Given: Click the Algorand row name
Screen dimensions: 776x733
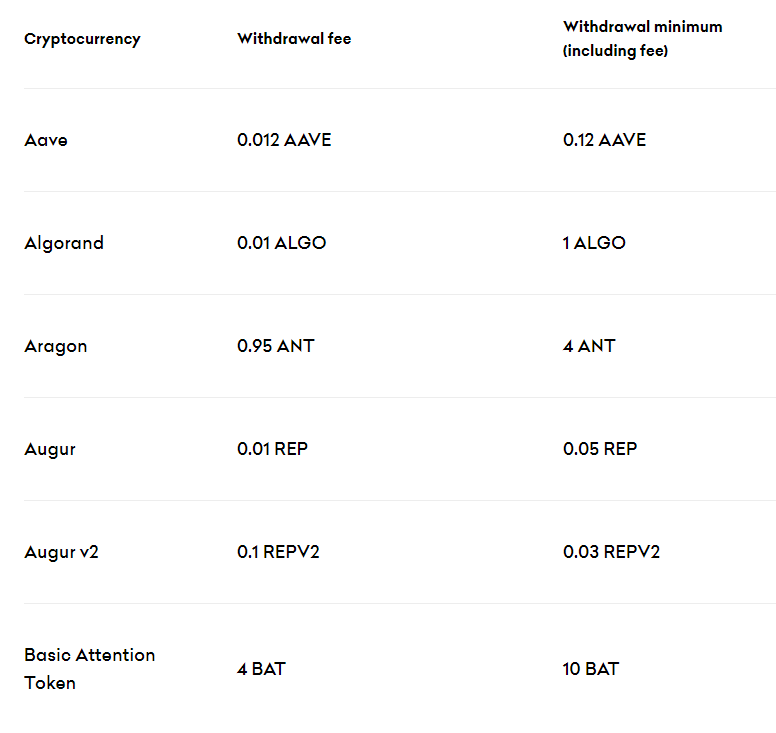Looking at the screenshot, I should pyautogui.click(x=64, y=244).
